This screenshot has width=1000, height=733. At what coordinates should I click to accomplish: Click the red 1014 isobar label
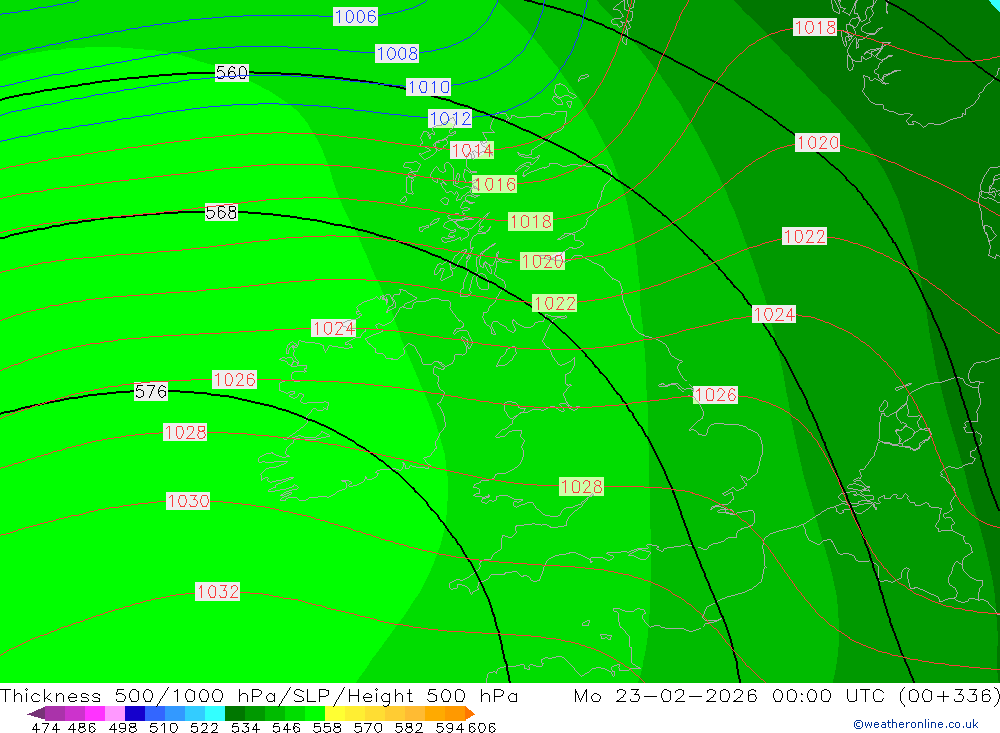point(472,150)
